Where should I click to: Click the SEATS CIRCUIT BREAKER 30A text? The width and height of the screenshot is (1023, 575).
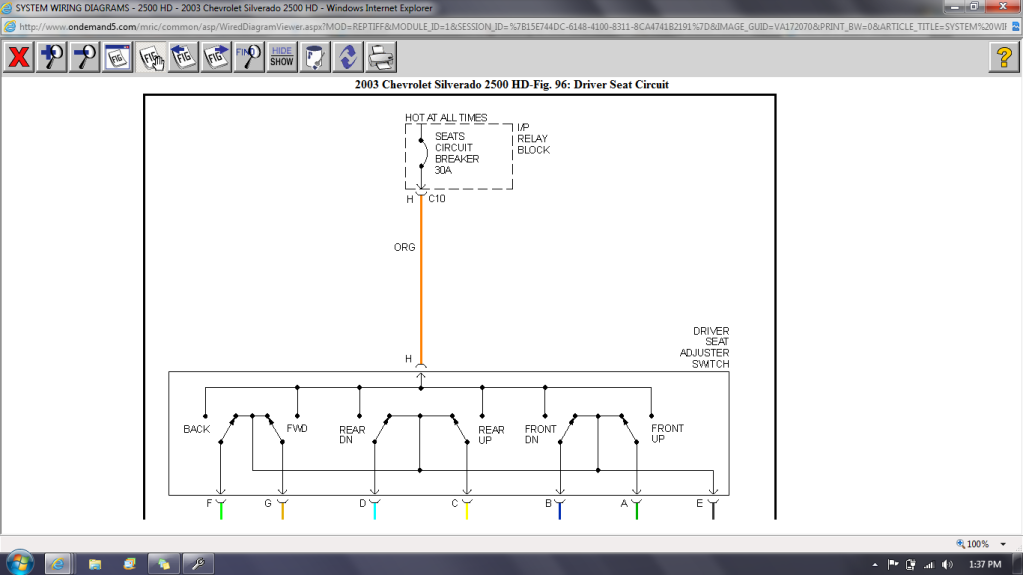(x=457, y=153)
